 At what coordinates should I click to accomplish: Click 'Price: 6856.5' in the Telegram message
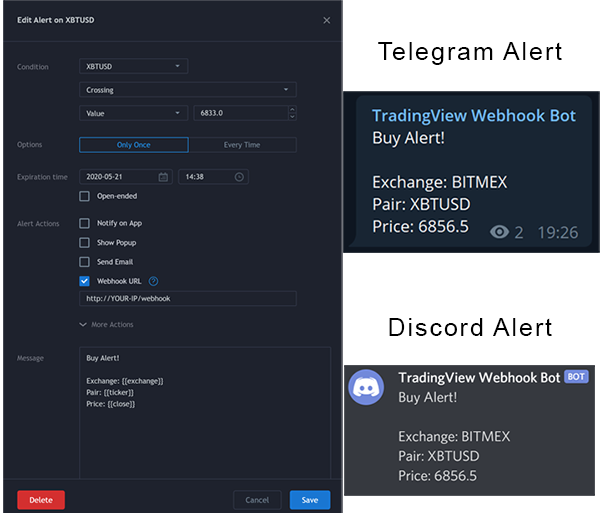click(x=420, y=226)
